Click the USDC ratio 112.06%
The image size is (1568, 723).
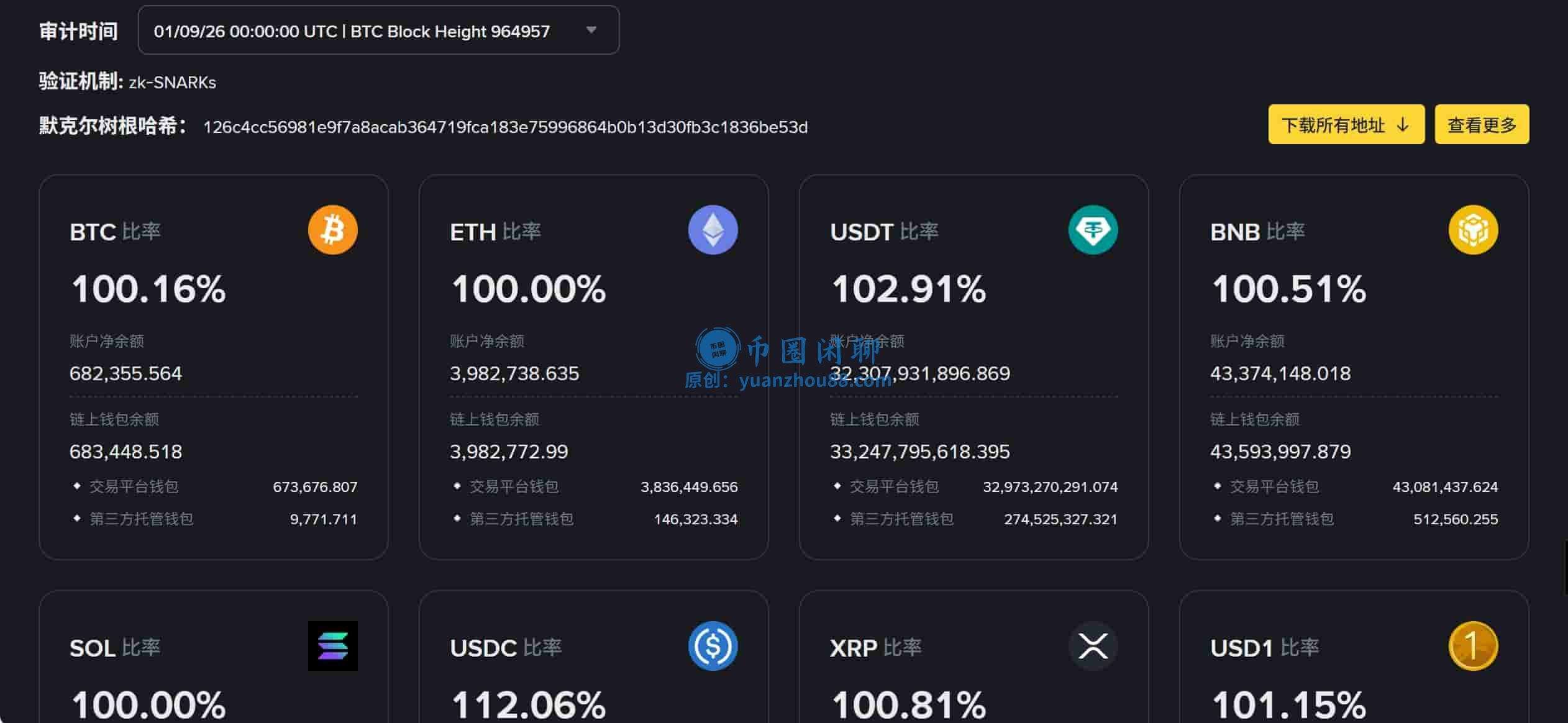pyautogui.click(x=529, y=706)
